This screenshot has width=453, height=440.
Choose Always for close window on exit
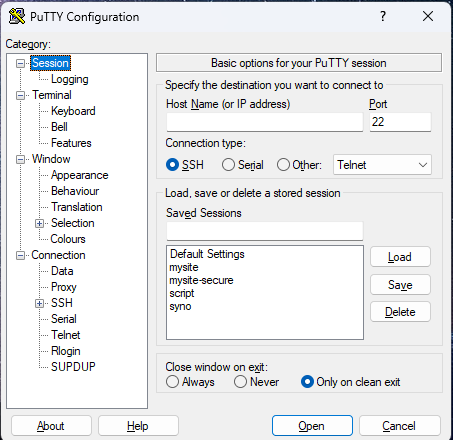(x=172, y=382)
